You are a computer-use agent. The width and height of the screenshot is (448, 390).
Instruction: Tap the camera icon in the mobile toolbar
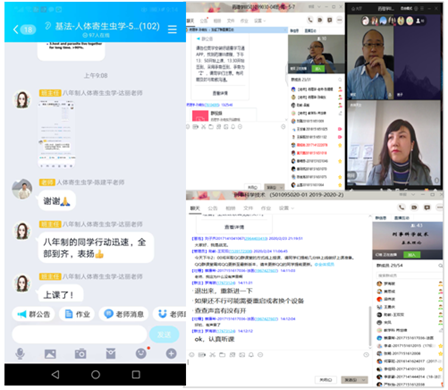coord(80,354)
